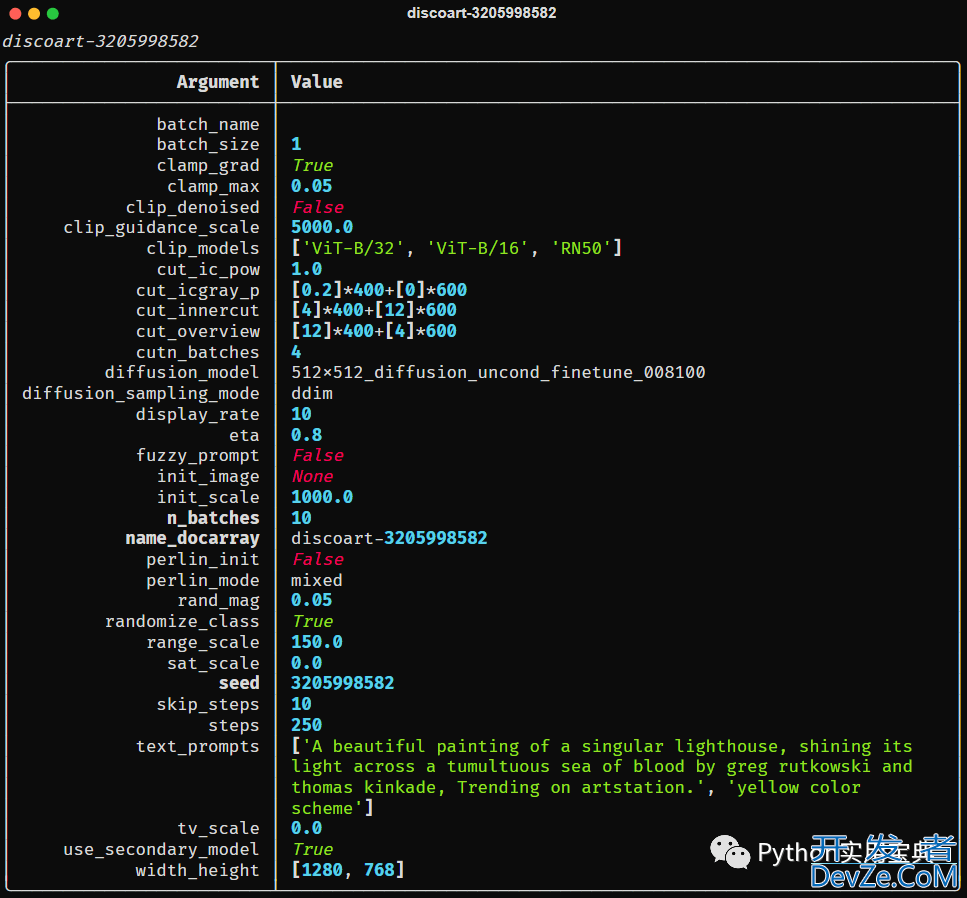Select the perlin_init argument label
The width and height of the screenshot is (967, 898).
(203, 559)
